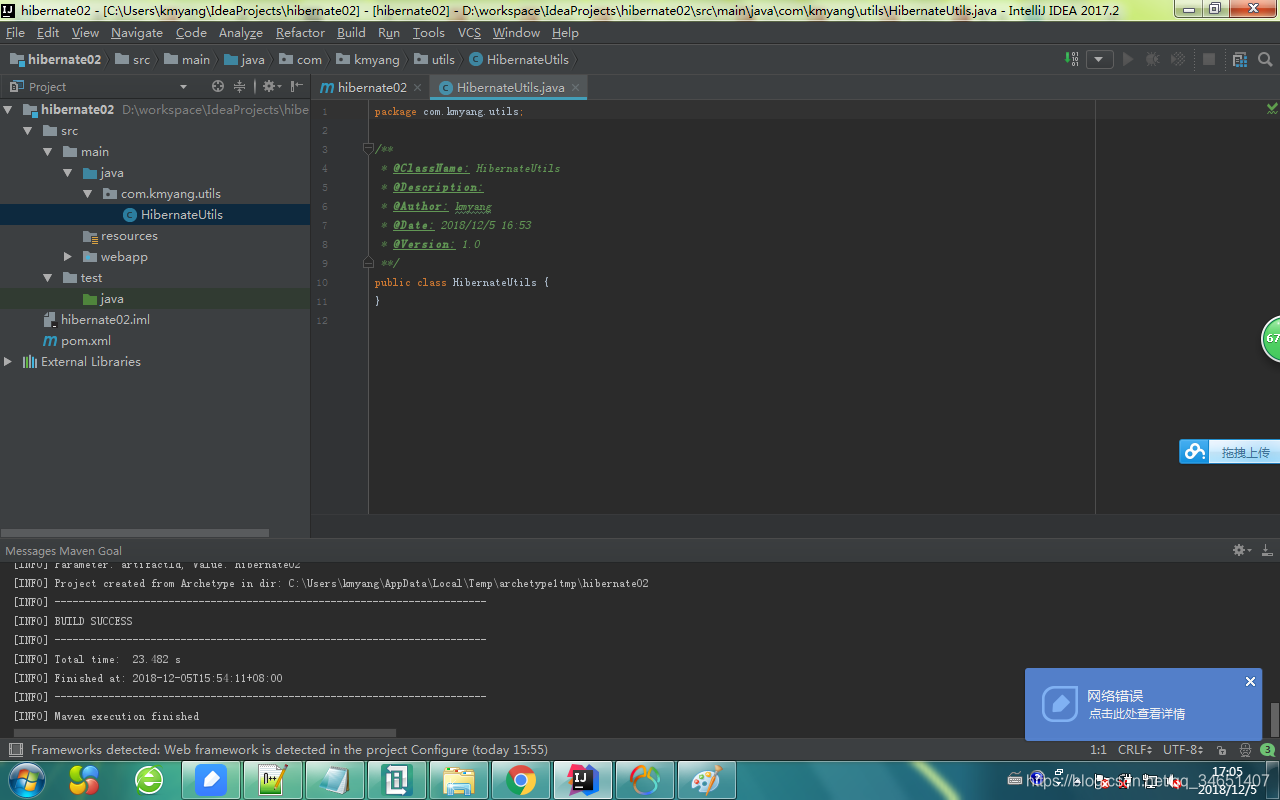
Task: Fold the Javadoc comment at line 3
Action: [x=368, y=150]
